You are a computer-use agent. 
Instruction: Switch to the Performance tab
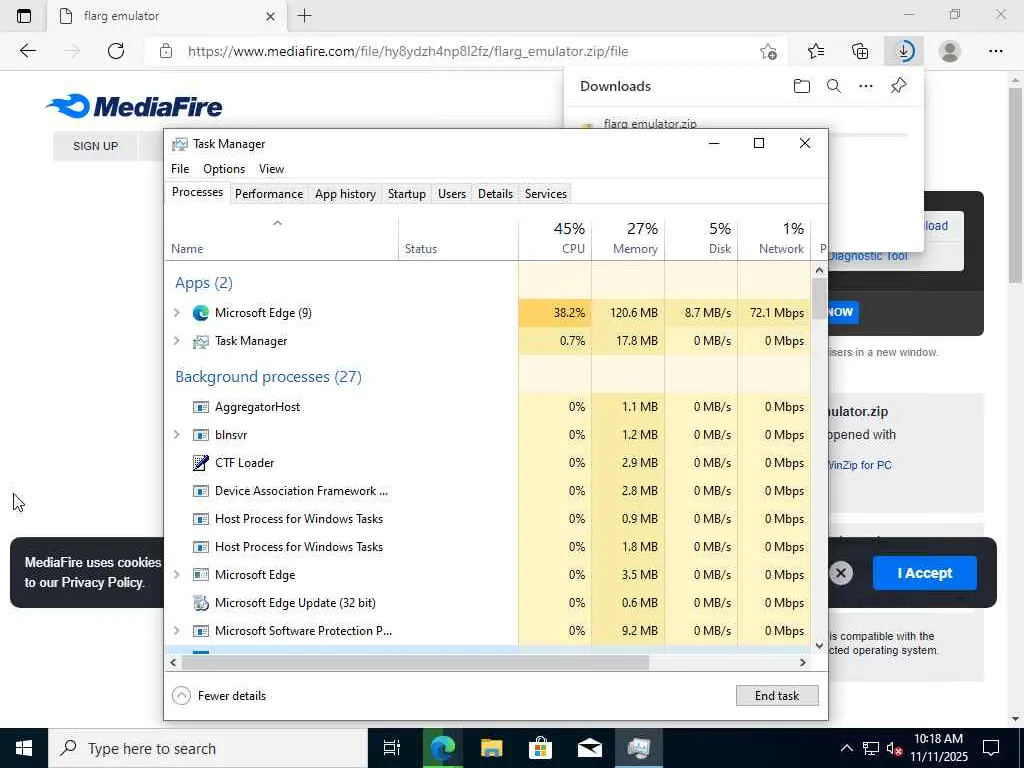(269, 194)
